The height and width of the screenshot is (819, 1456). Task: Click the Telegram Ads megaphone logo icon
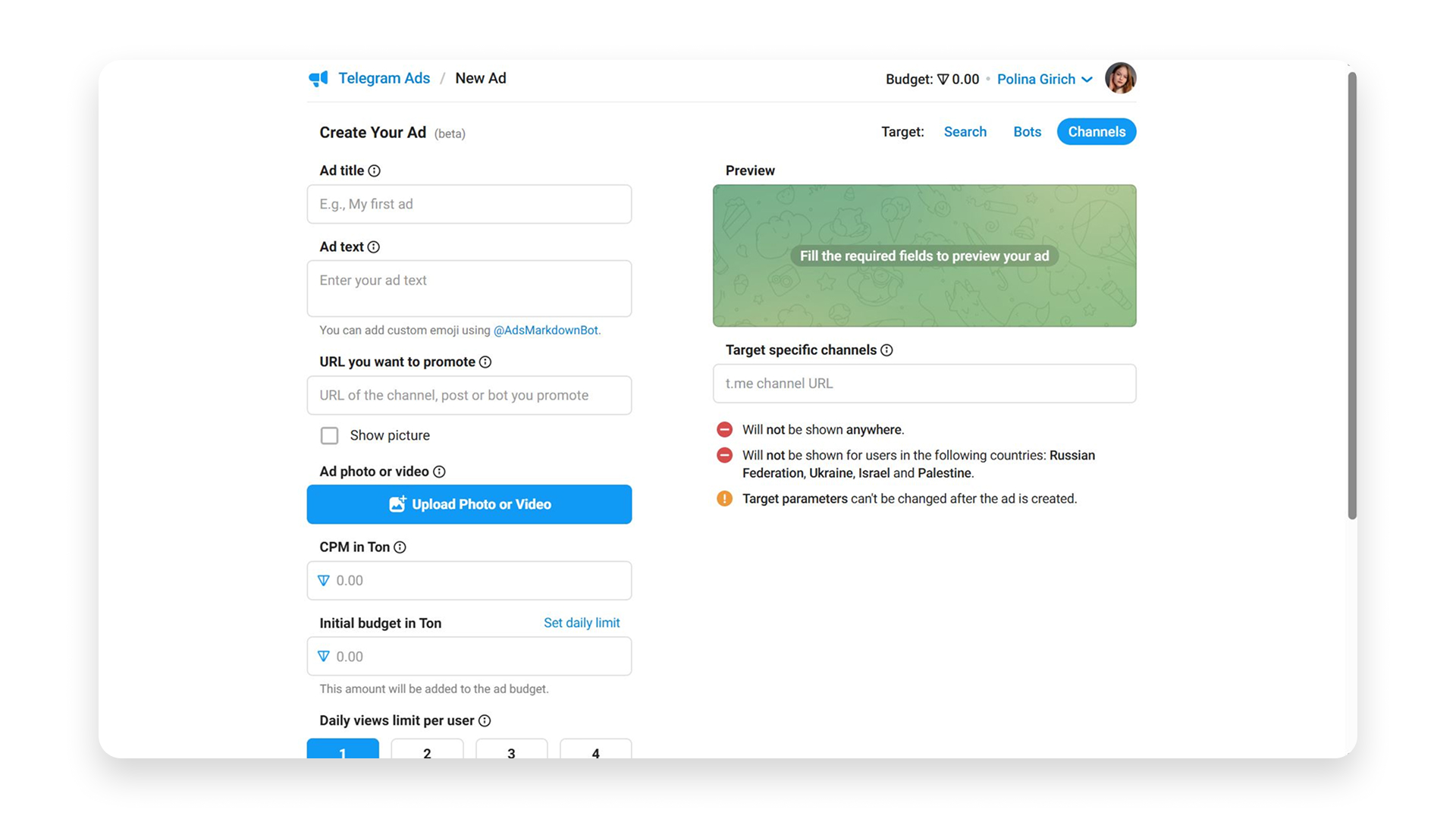click(x=318, y=78)
